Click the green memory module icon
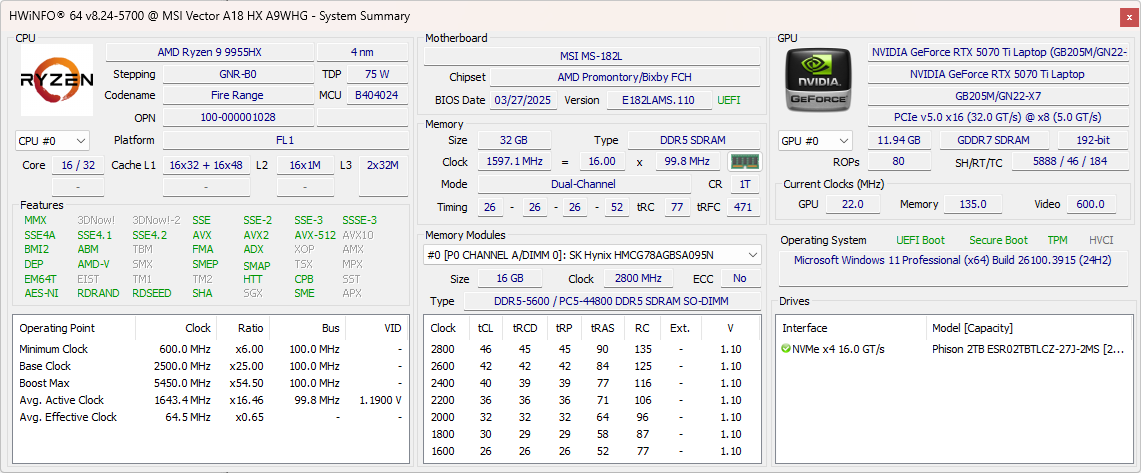 (x=743, y=162)
